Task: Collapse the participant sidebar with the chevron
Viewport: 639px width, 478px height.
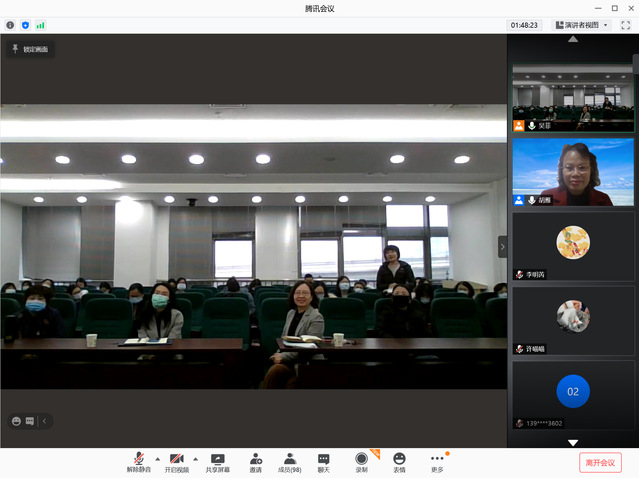Action: [x=502, y=246]
